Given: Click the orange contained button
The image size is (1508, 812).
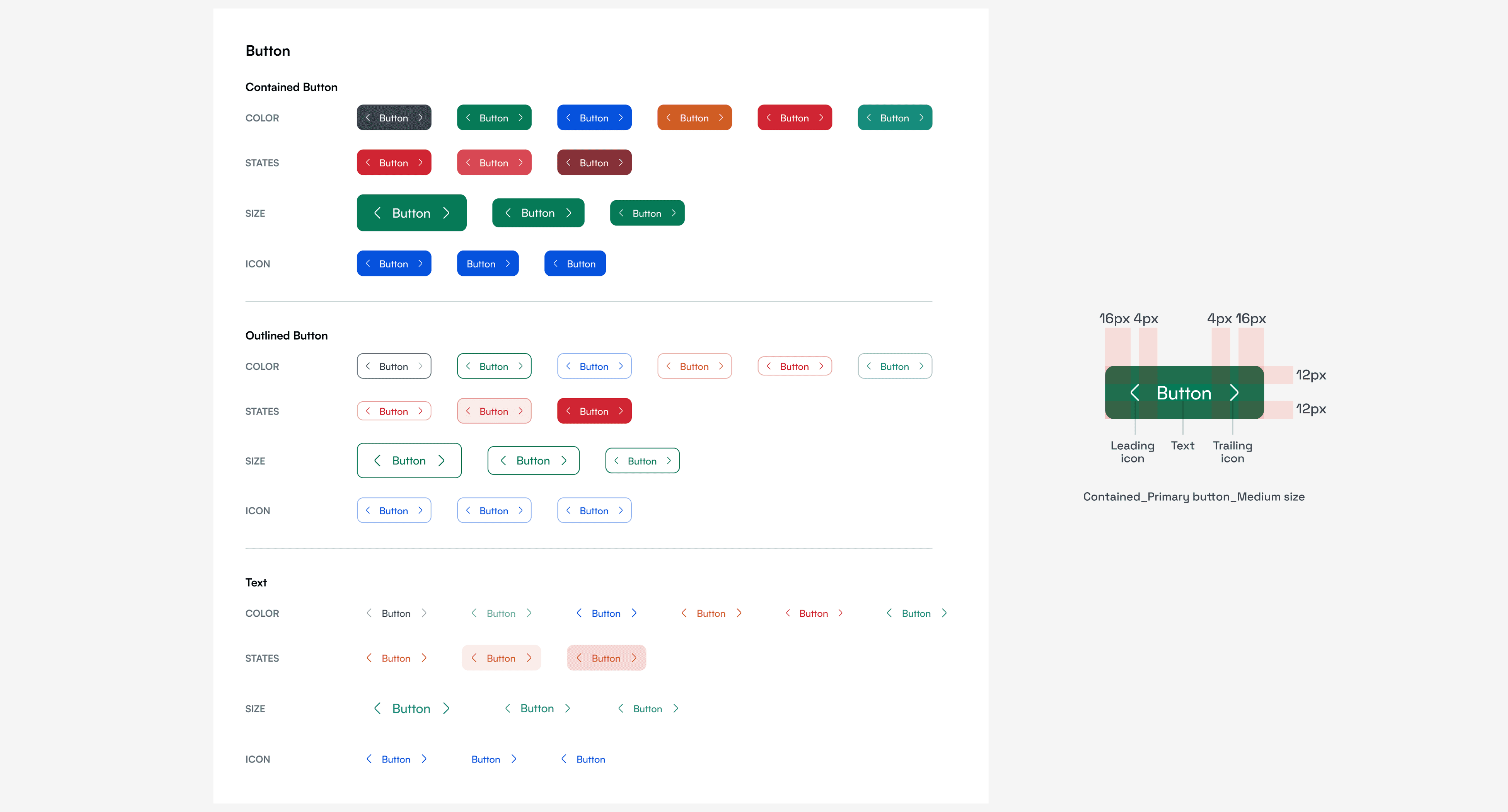Looking at the screenshot, I should tap(694, 118).
